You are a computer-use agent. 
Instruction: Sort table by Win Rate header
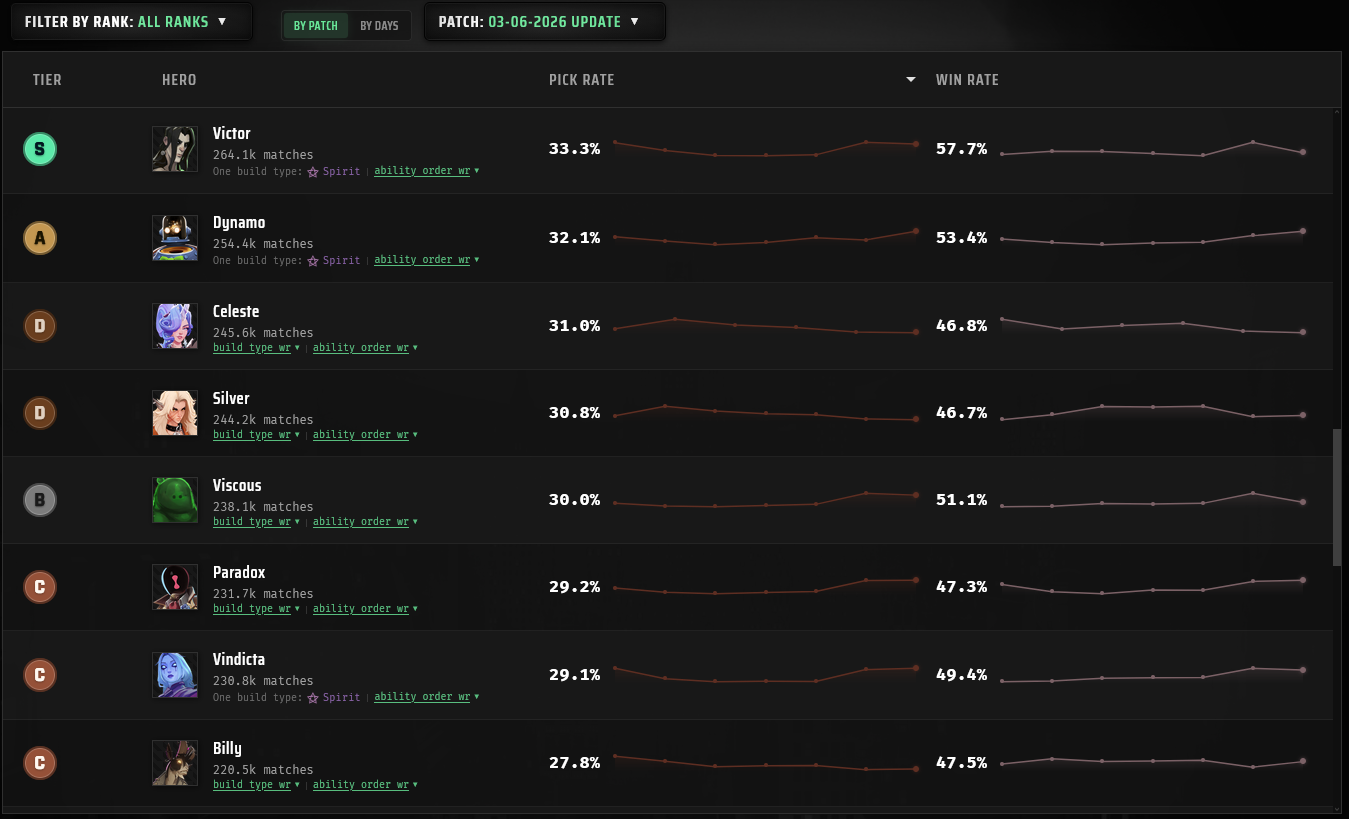(x=967, y=80)
